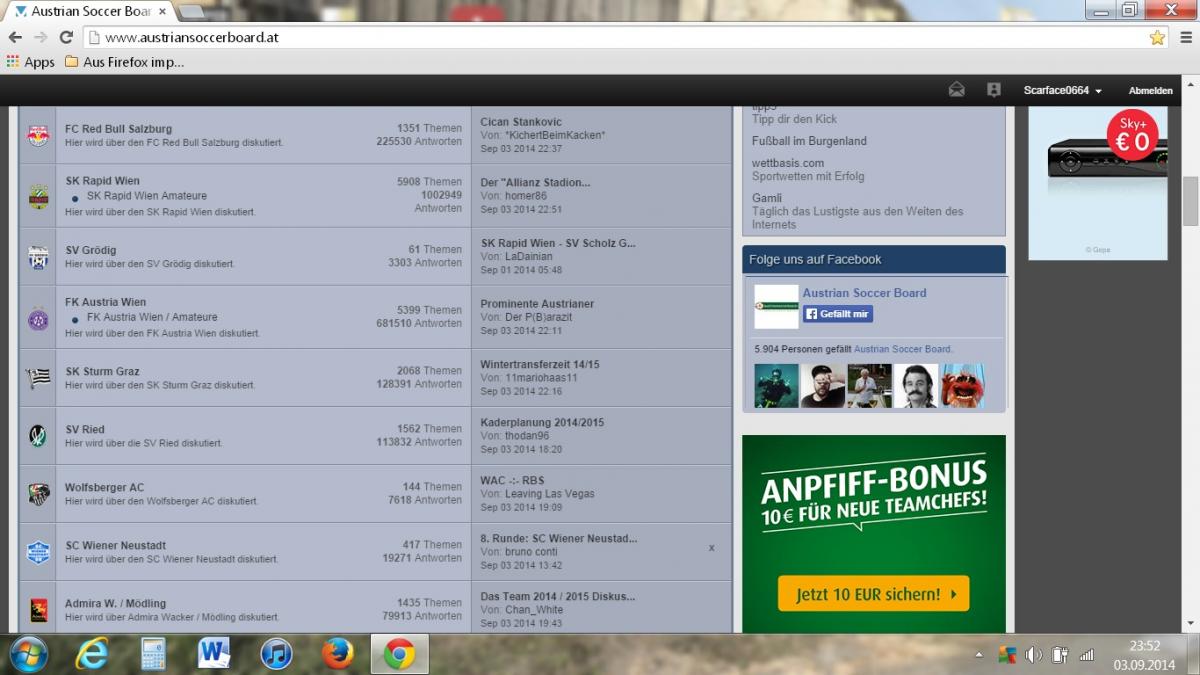This screenshot has width=1200, height=675.
Task: Click the SK Rapid Wien club crest
Action: (x=38, y=196)
